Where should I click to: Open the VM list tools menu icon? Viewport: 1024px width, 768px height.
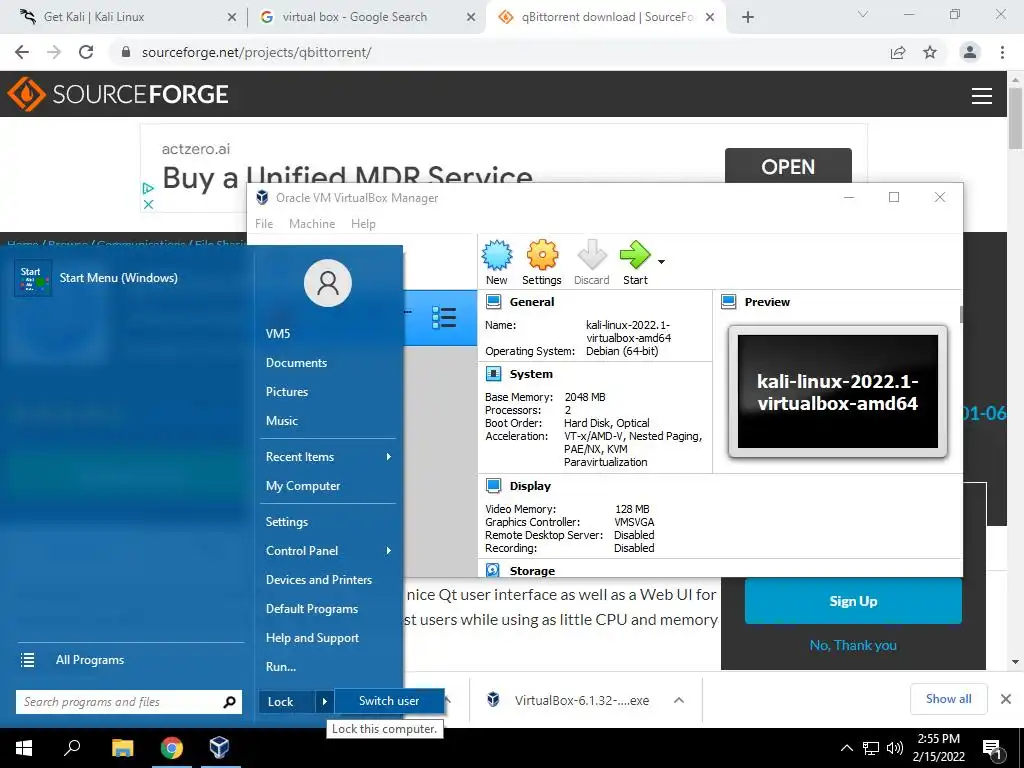pos(444,318)
